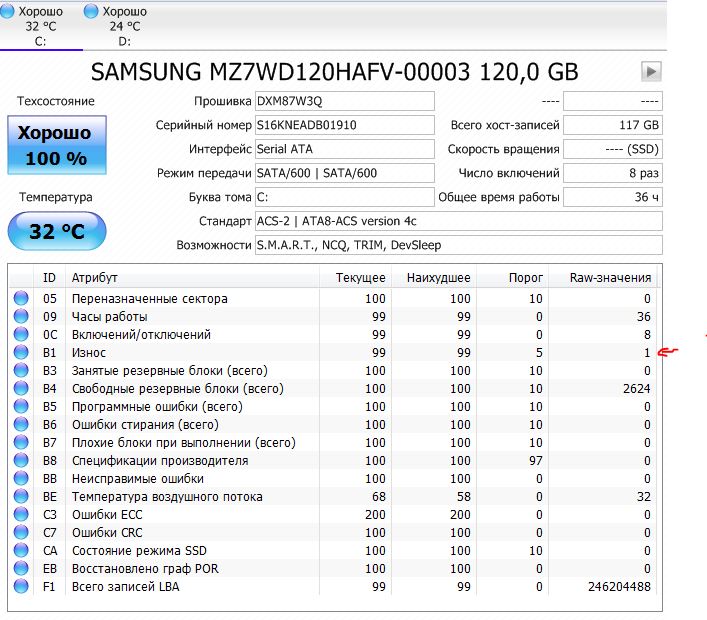Click the power-on hours value 36 ч
The image size is (707, 620).
(613, 197)
